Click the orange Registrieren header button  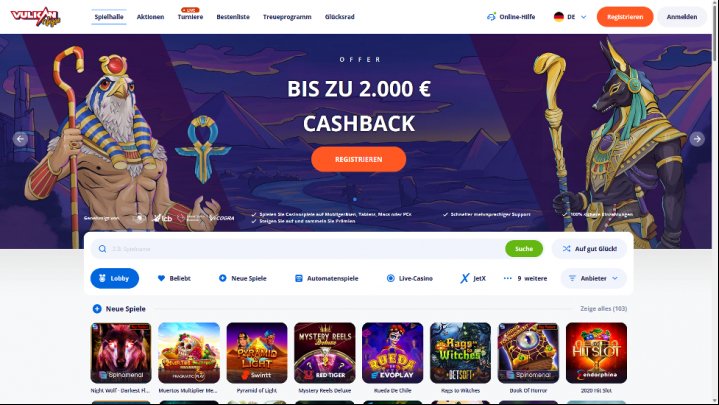pos(625,17)
